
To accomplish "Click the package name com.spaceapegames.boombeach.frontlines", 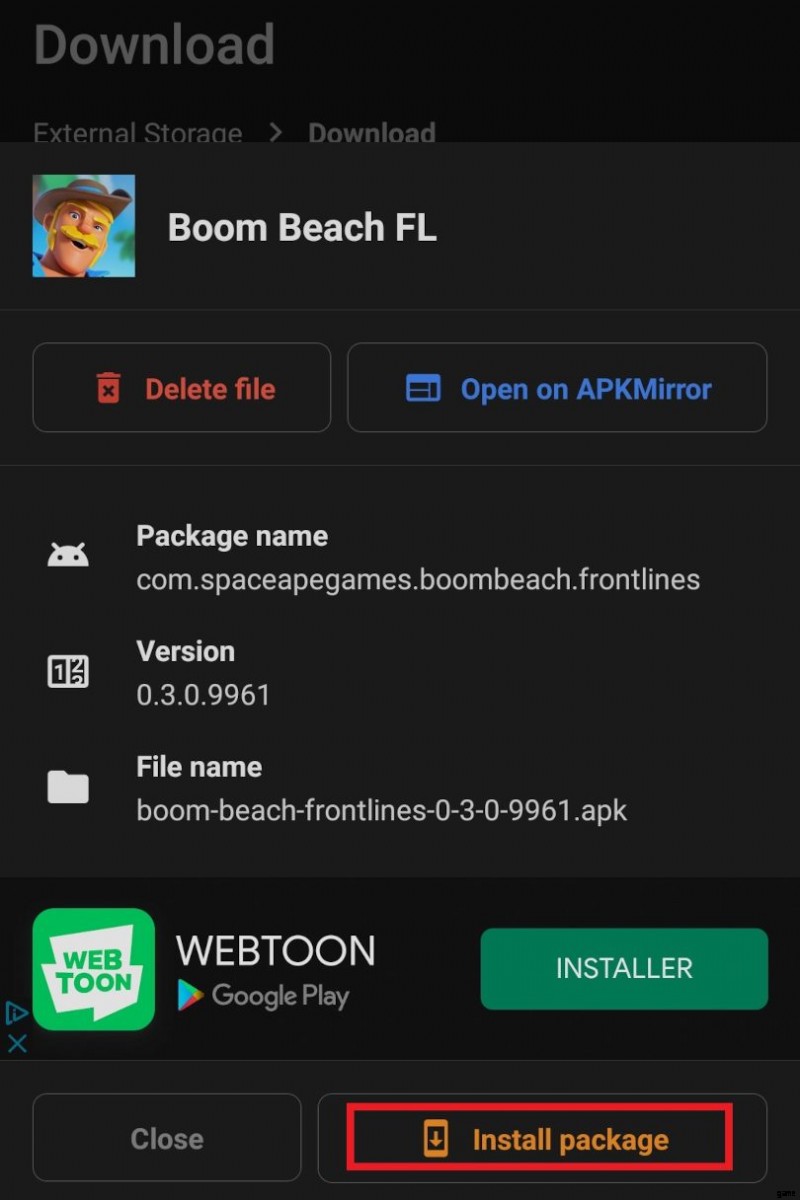I will tap(418, 579).
